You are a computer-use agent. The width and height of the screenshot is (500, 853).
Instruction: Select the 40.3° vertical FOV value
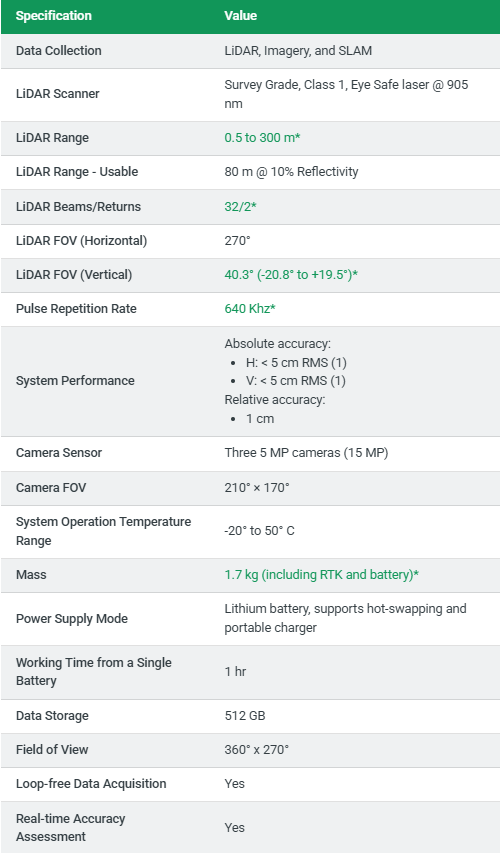pyautogui.click(x=291, y=275)
